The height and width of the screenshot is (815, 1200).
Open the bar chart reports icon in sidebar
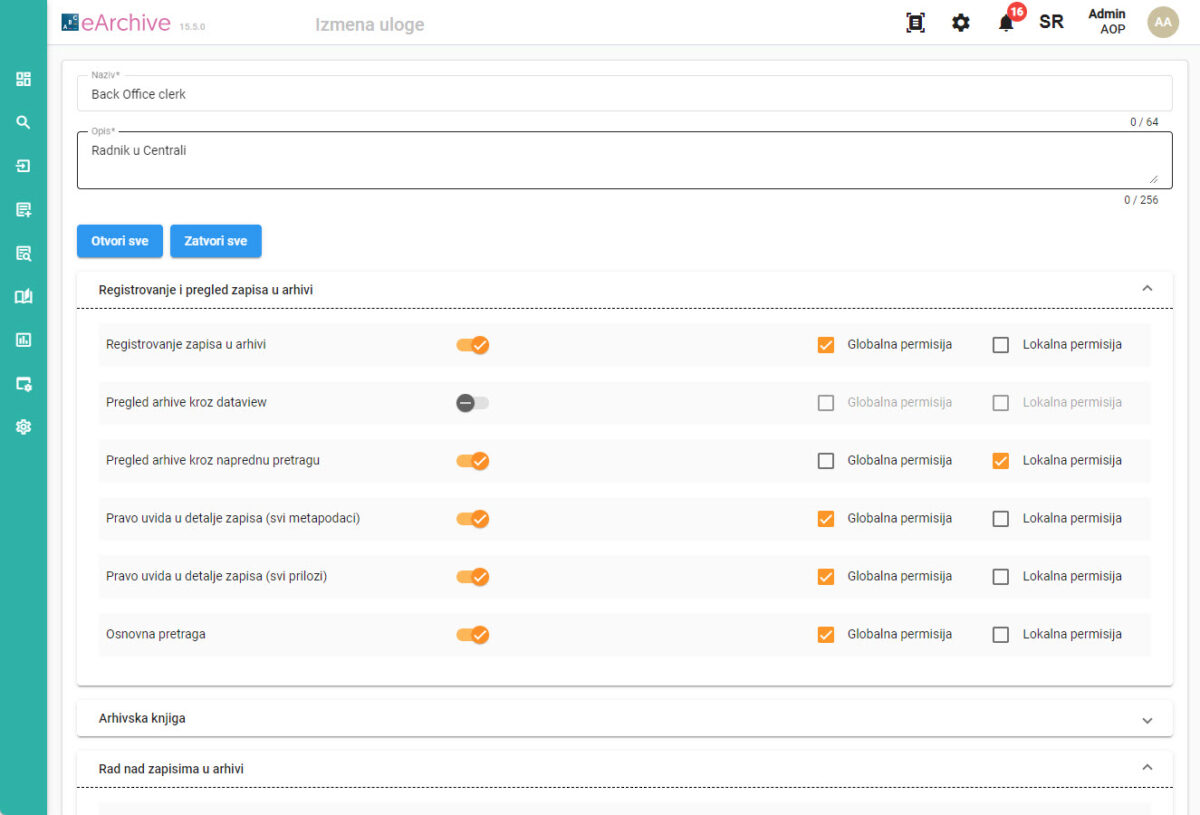[x=23, y=340]
